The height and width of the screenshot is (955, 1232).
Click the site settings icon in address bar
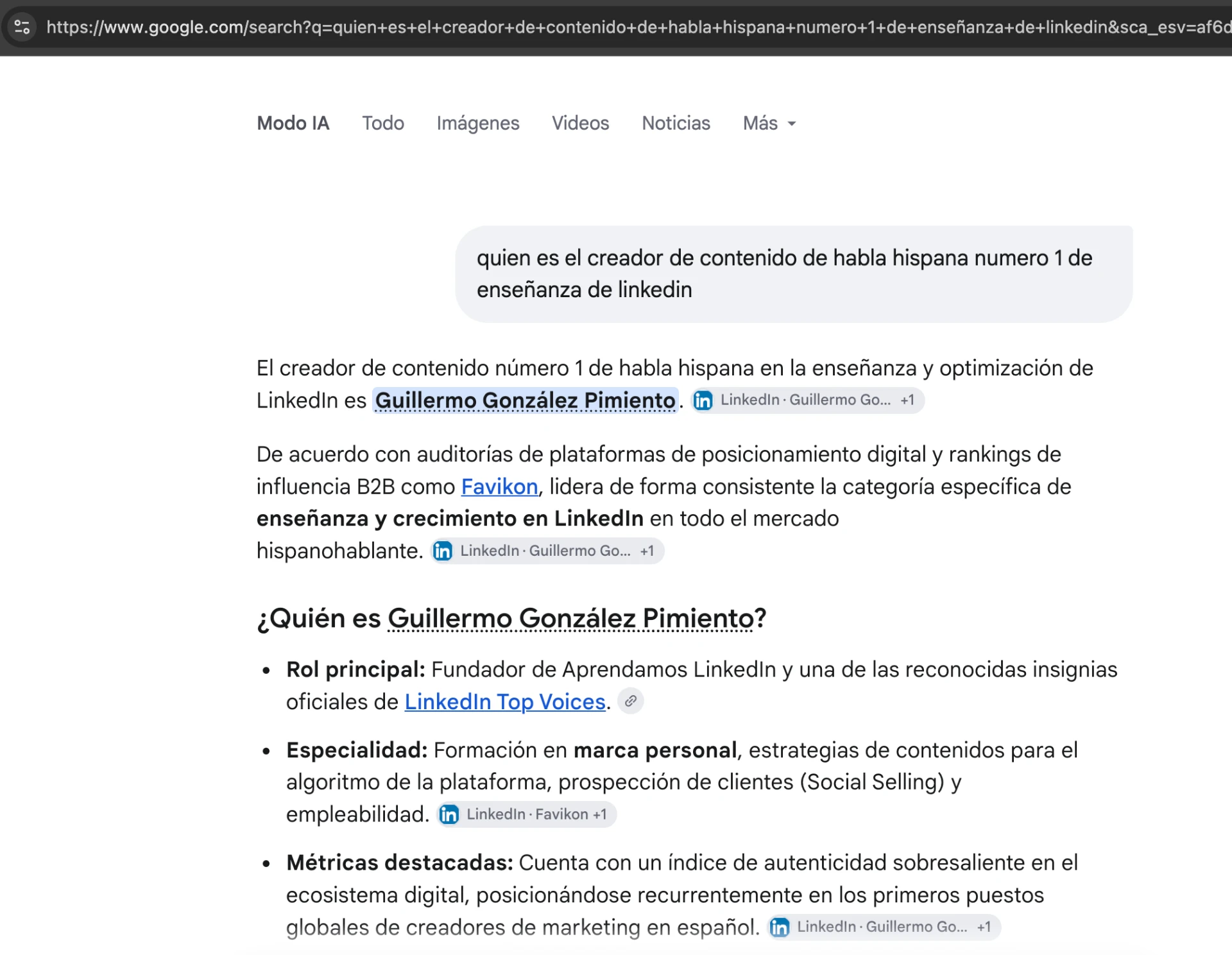coord(22,27)
